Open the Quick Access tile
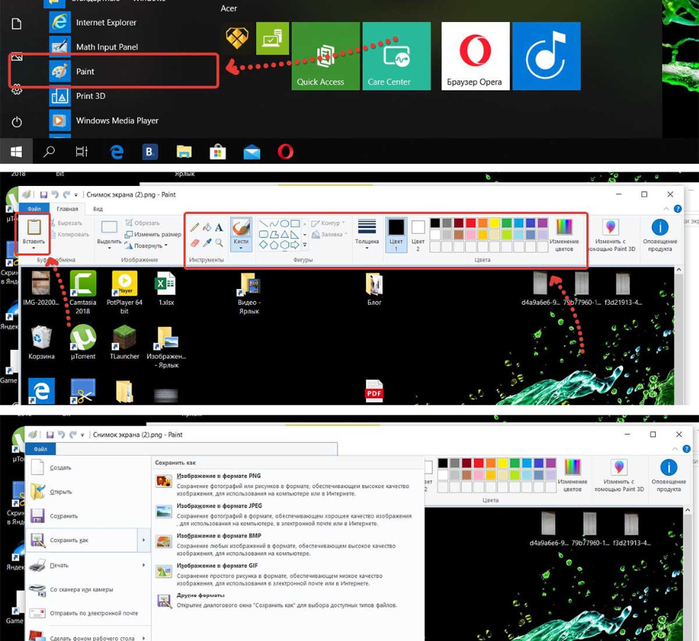The width and height of the screenshot is (699, 641). point(325,56)
